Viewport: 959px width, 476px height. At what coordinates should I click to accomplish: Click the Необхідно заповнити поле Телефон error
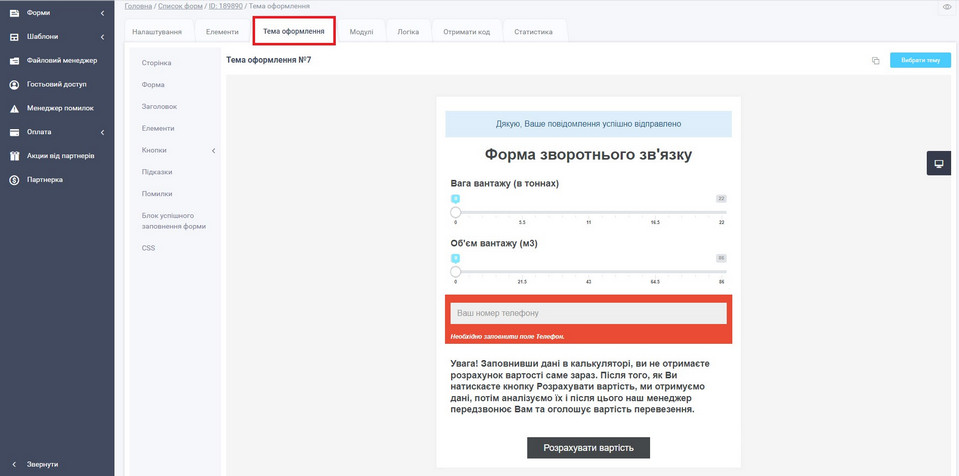click(507, 337)
